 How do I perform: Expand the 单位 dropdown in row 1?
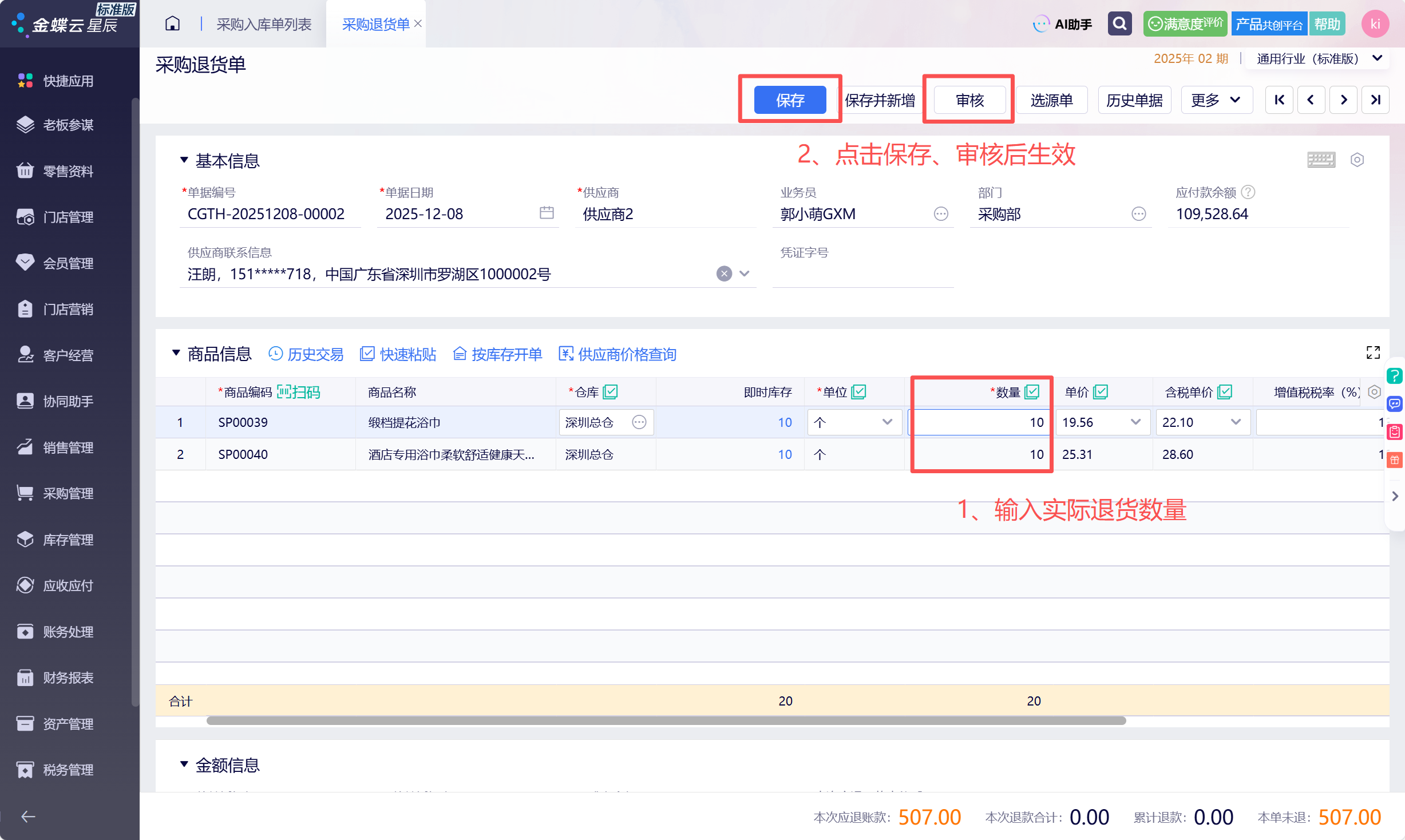(887, 422)
